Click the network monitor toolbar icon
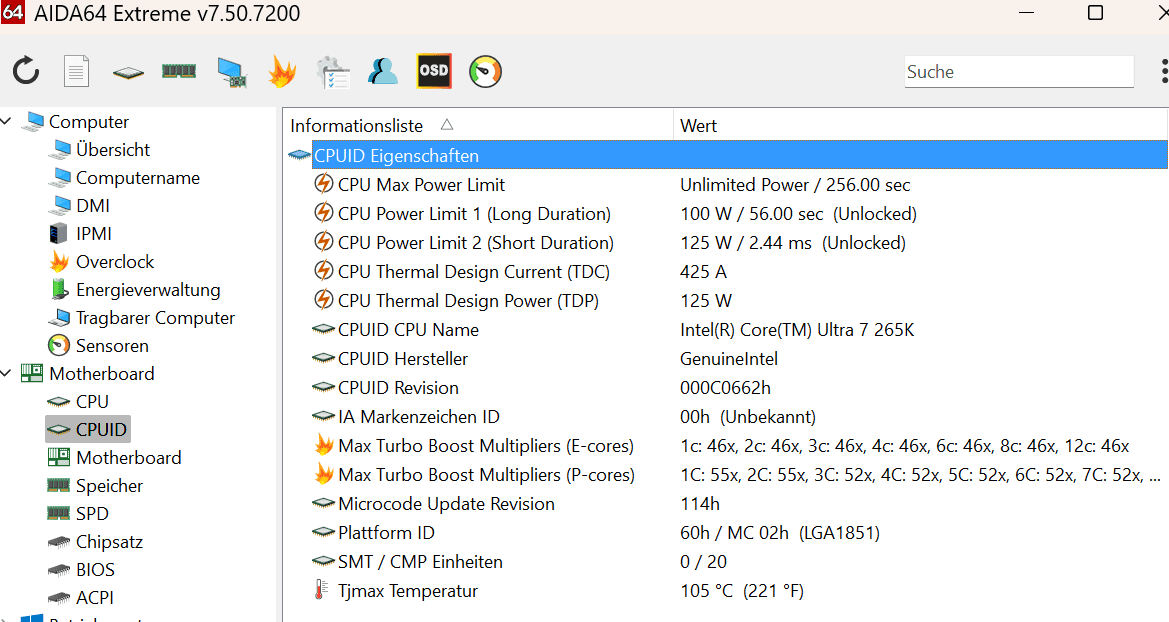1169x622 pixels. click(231, 72)
